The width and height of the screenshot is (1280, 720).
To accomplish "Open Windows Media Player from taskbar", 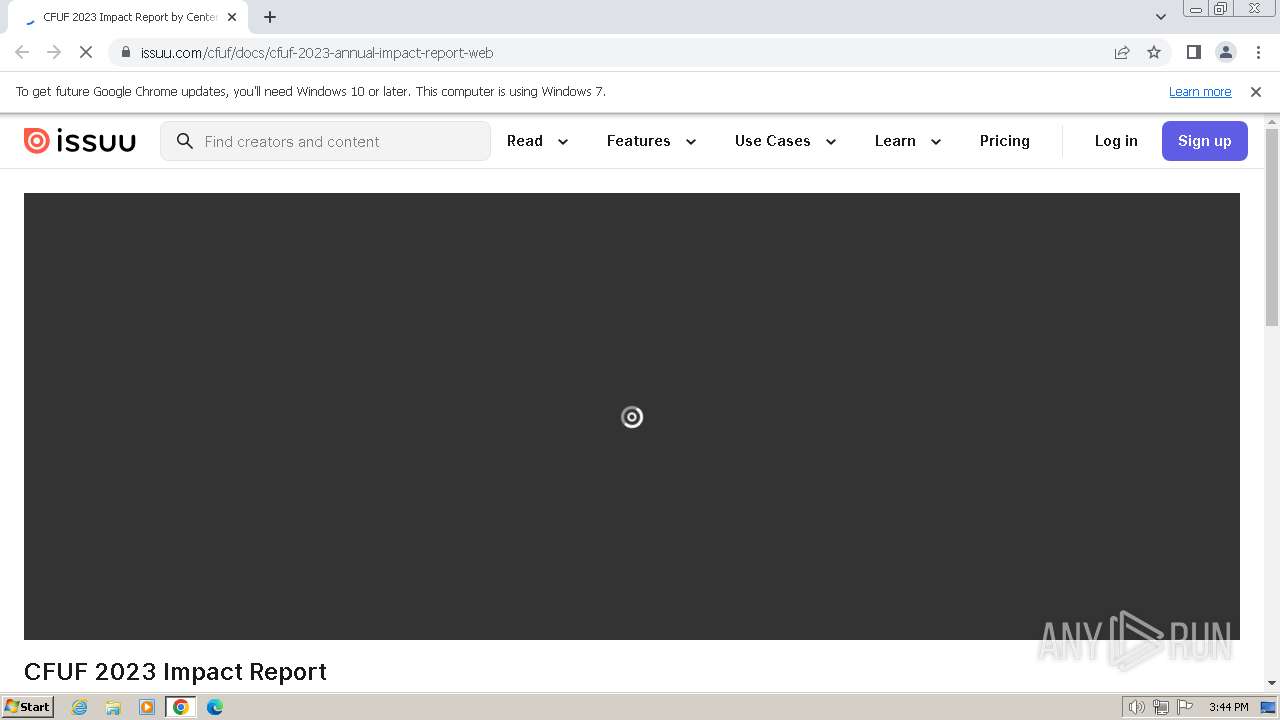I will tap(147, 707).
